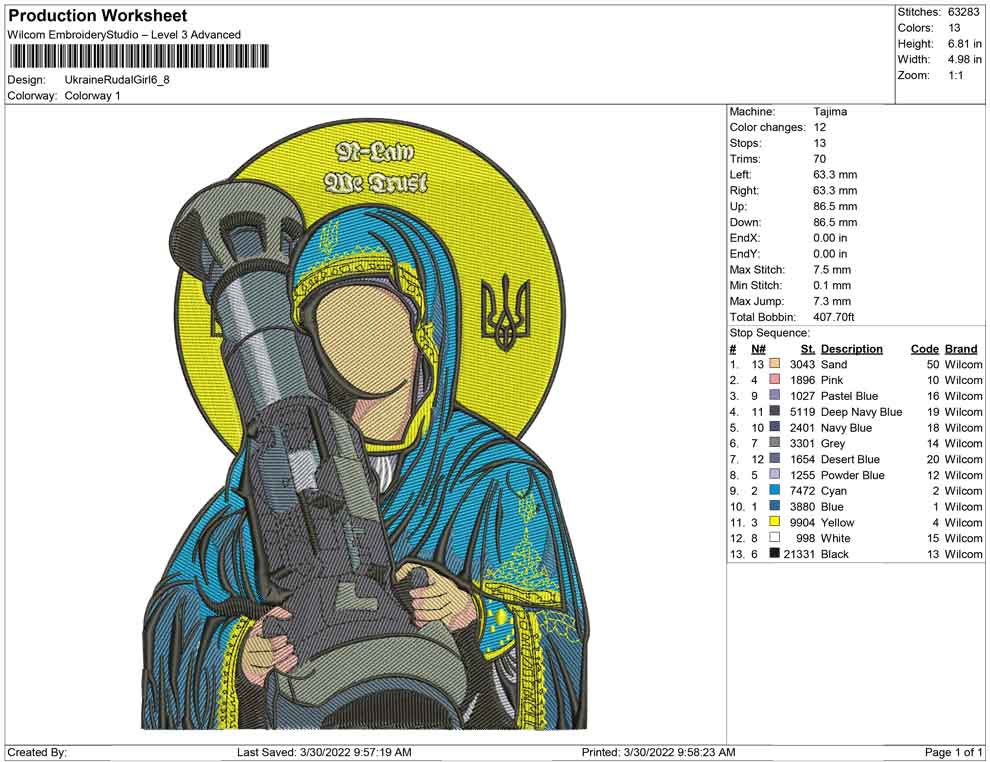Click the 'St.' column header
990x762 pixels.
[x=808, y=349]
